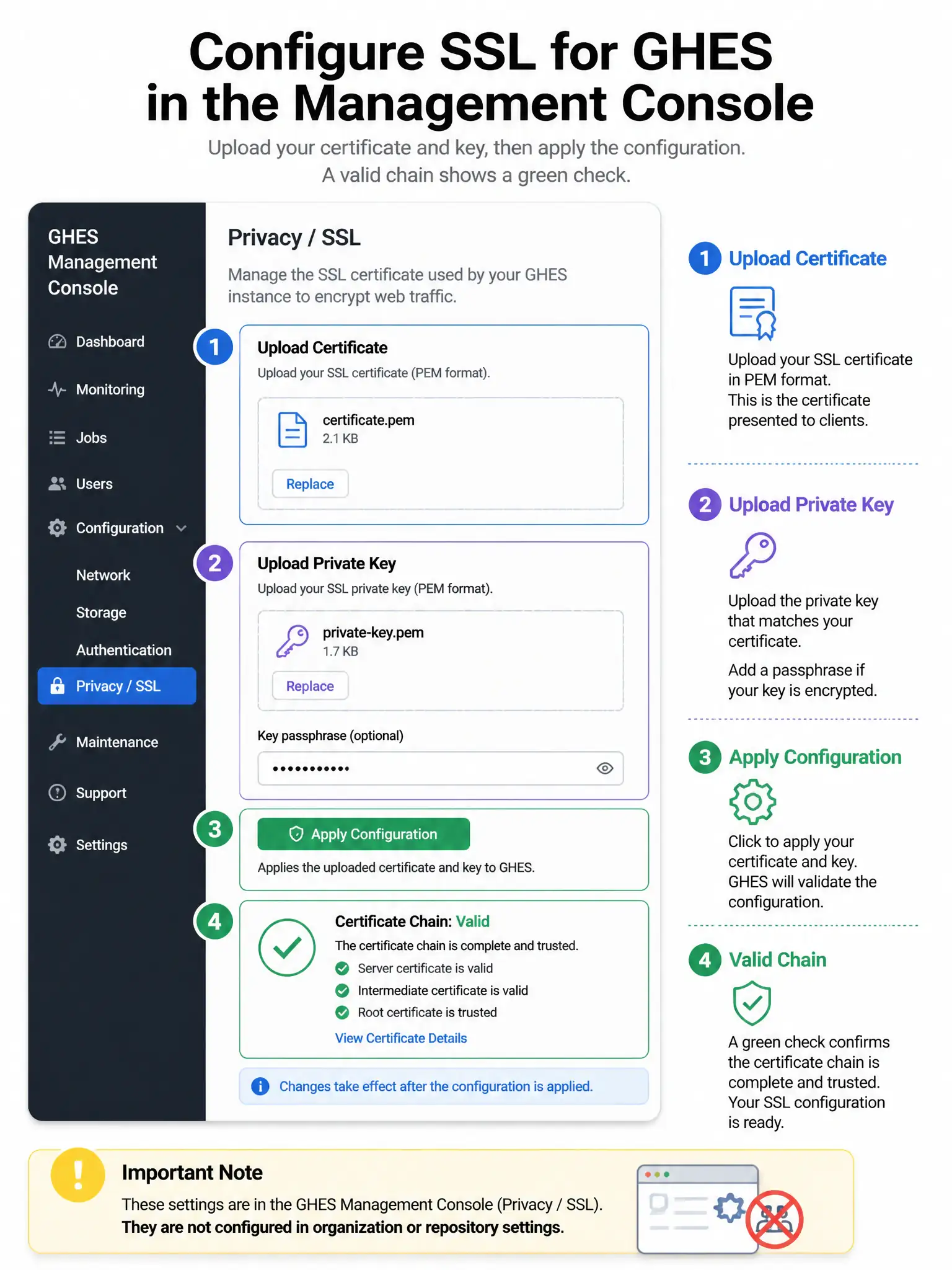Open Maintenance in sidebar
952x1270 pixels.
pyautogui.click(x=117, y=742)
